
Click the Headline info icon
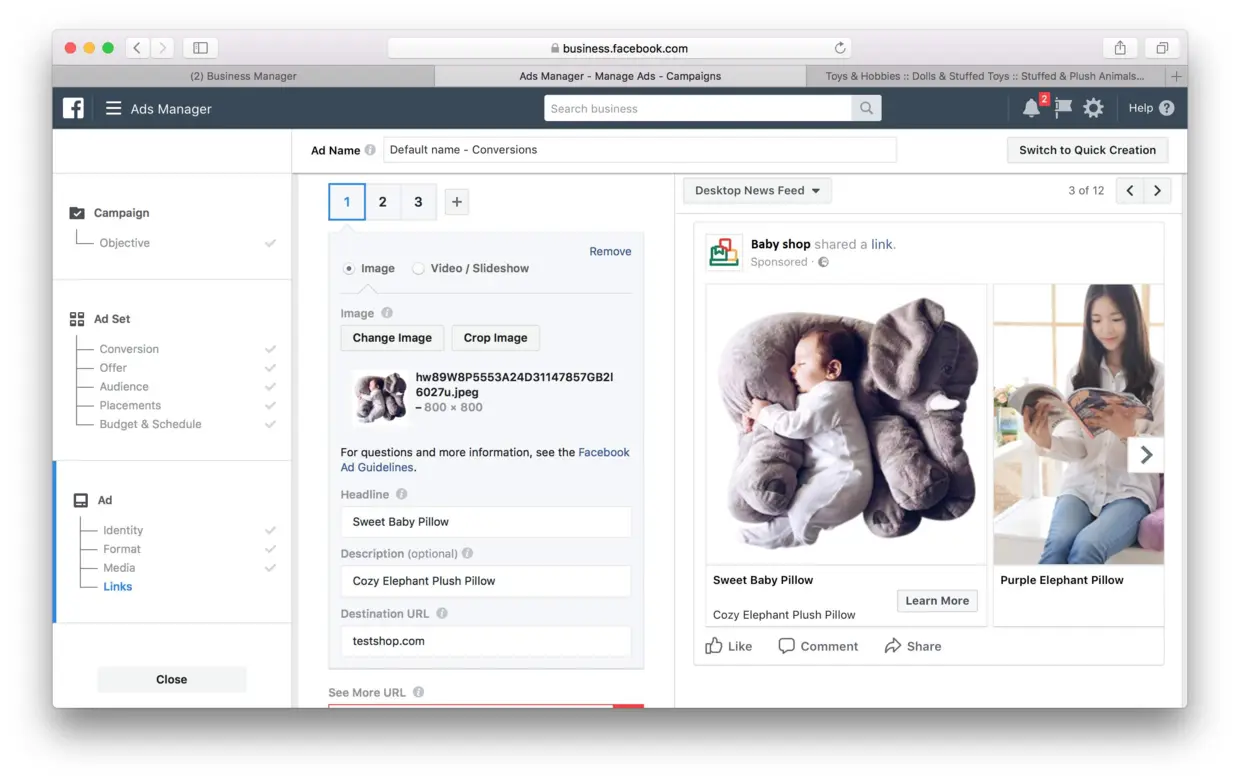[x=402, y=494]
